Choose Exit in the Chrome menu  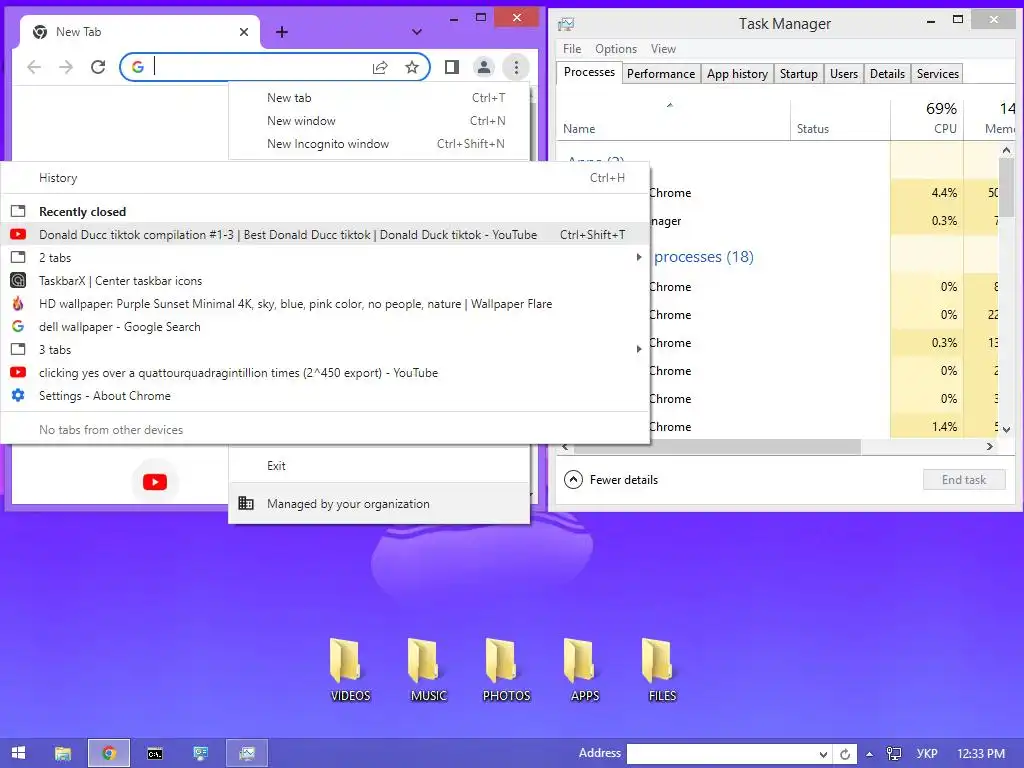coord(379,466)
